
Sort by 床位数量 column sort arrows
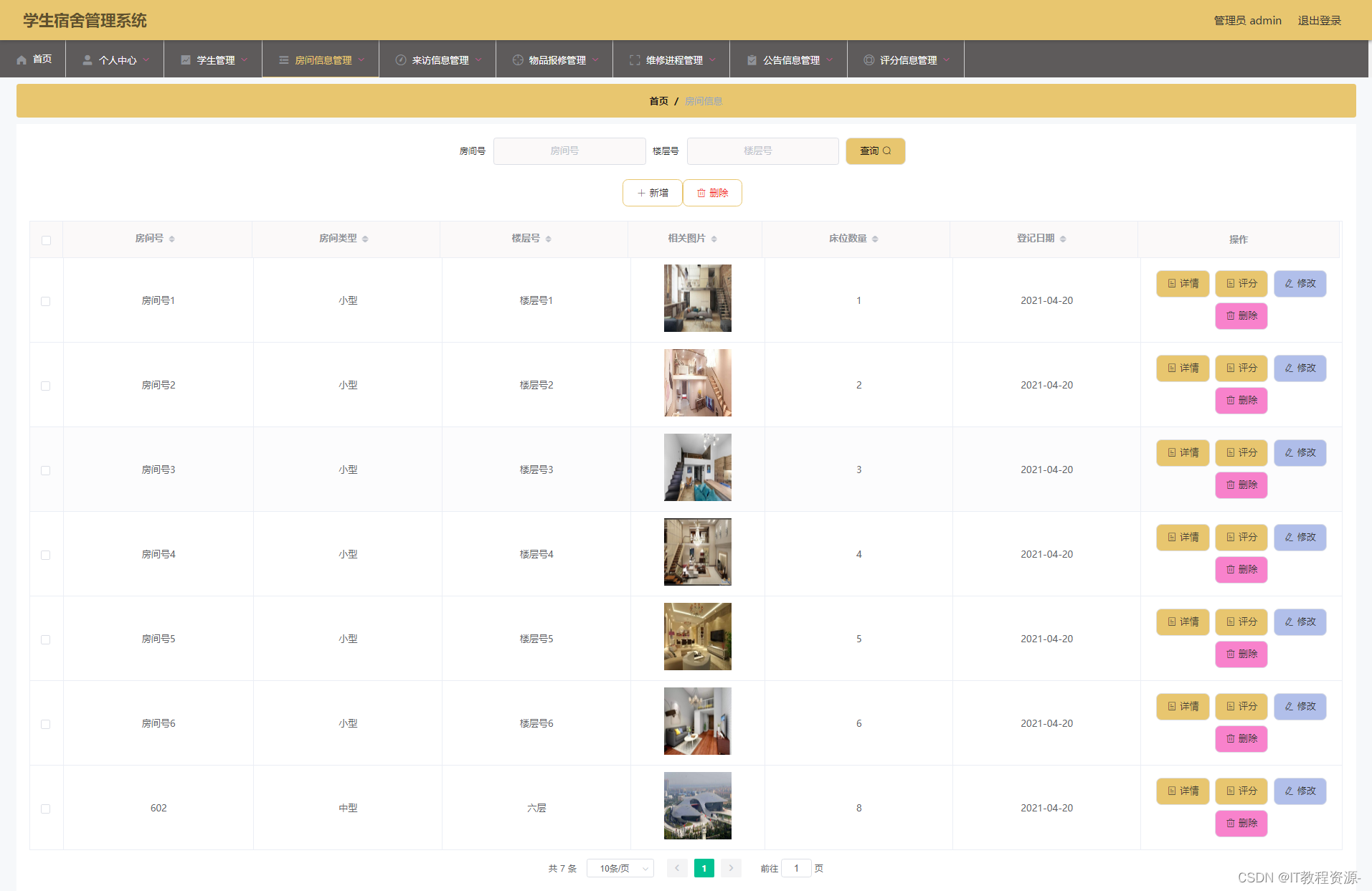click(875, 239)
